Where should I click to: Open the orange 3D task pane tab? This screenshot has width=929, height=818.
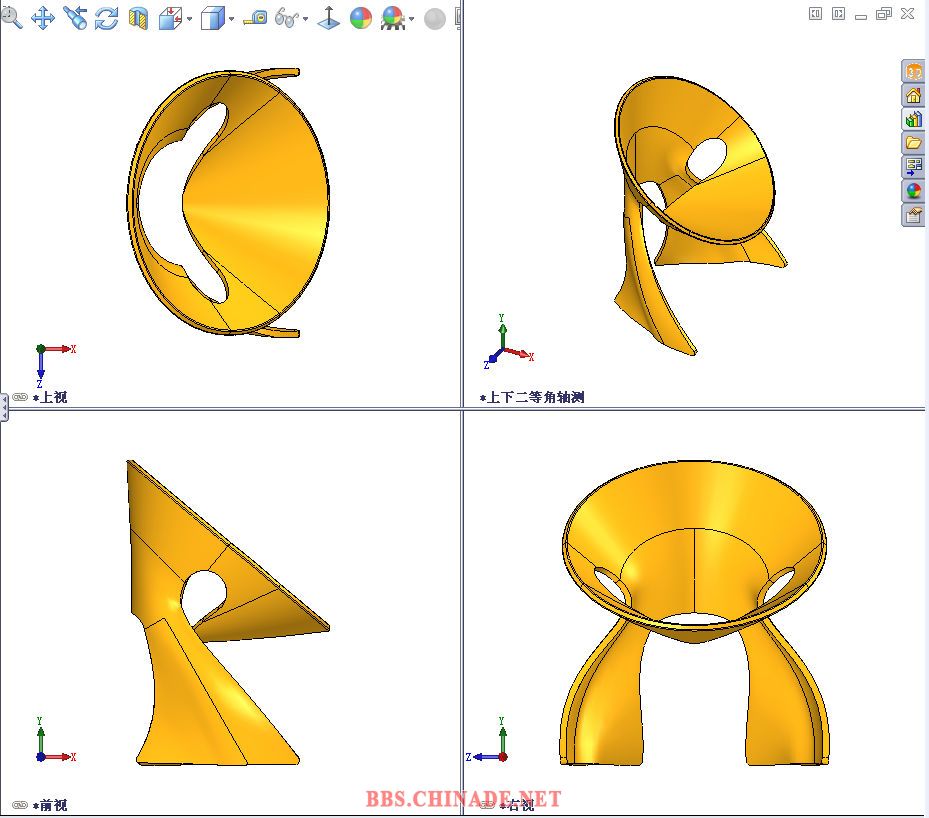pyautogui.click(x=914, y=72)
